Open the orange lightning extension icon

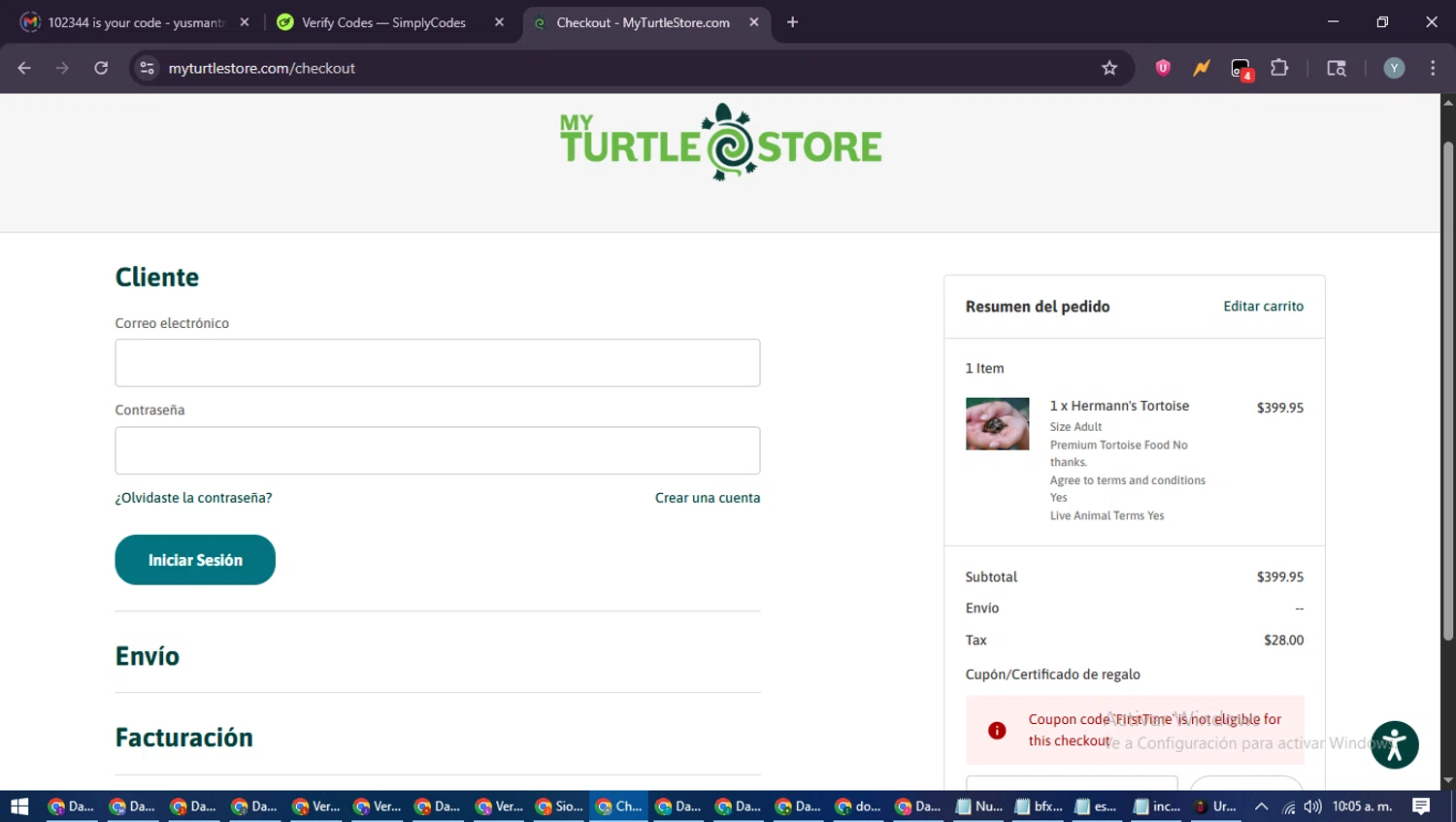(x=1202, y=68)
